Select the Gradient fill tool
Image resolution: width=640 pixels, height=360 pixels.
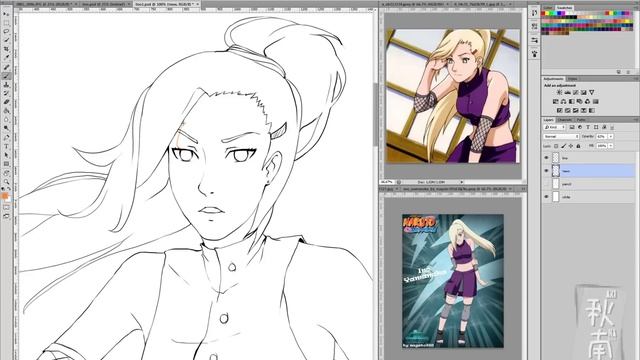(x=6, y=111)
